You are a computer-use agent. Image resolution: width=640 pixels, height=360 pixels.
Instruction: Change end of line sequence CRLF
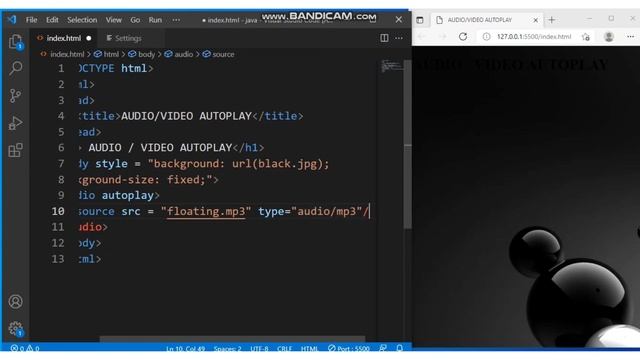(284, 349)
